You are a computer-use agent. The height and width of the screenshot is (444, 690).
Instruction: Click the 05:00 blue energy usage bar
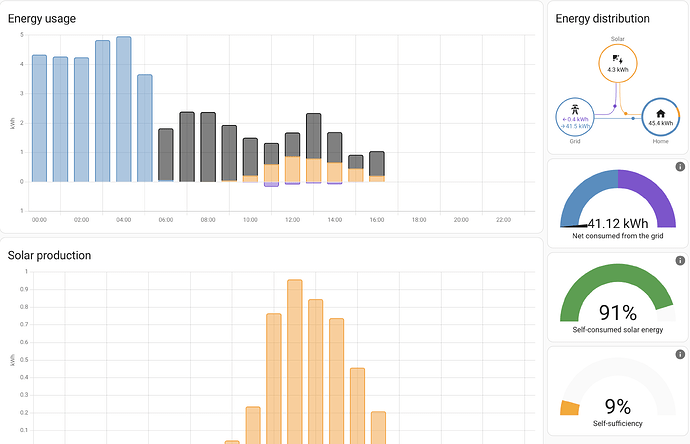tap(145, 128)
